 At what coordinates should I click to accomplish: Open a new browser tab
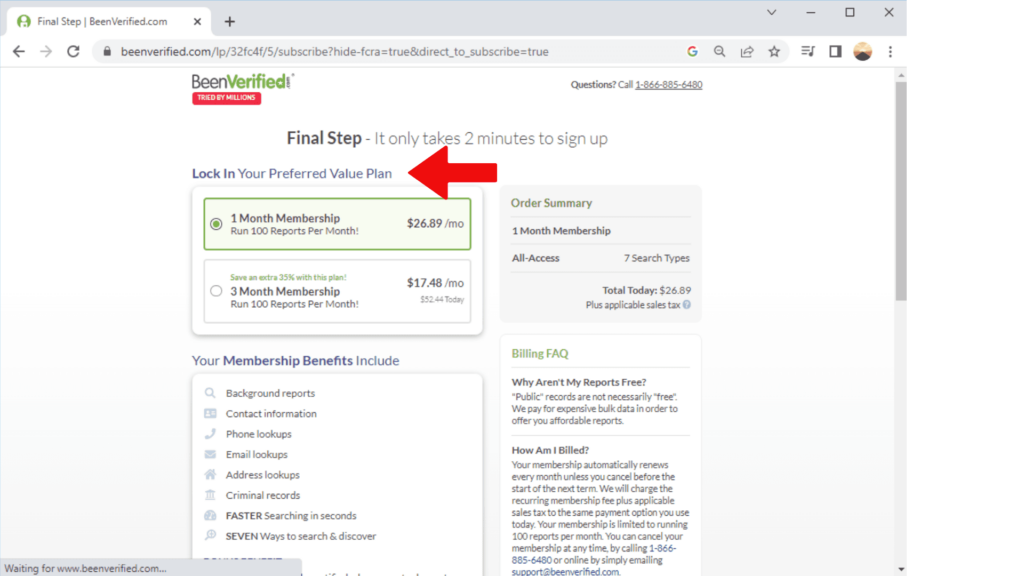229,22
